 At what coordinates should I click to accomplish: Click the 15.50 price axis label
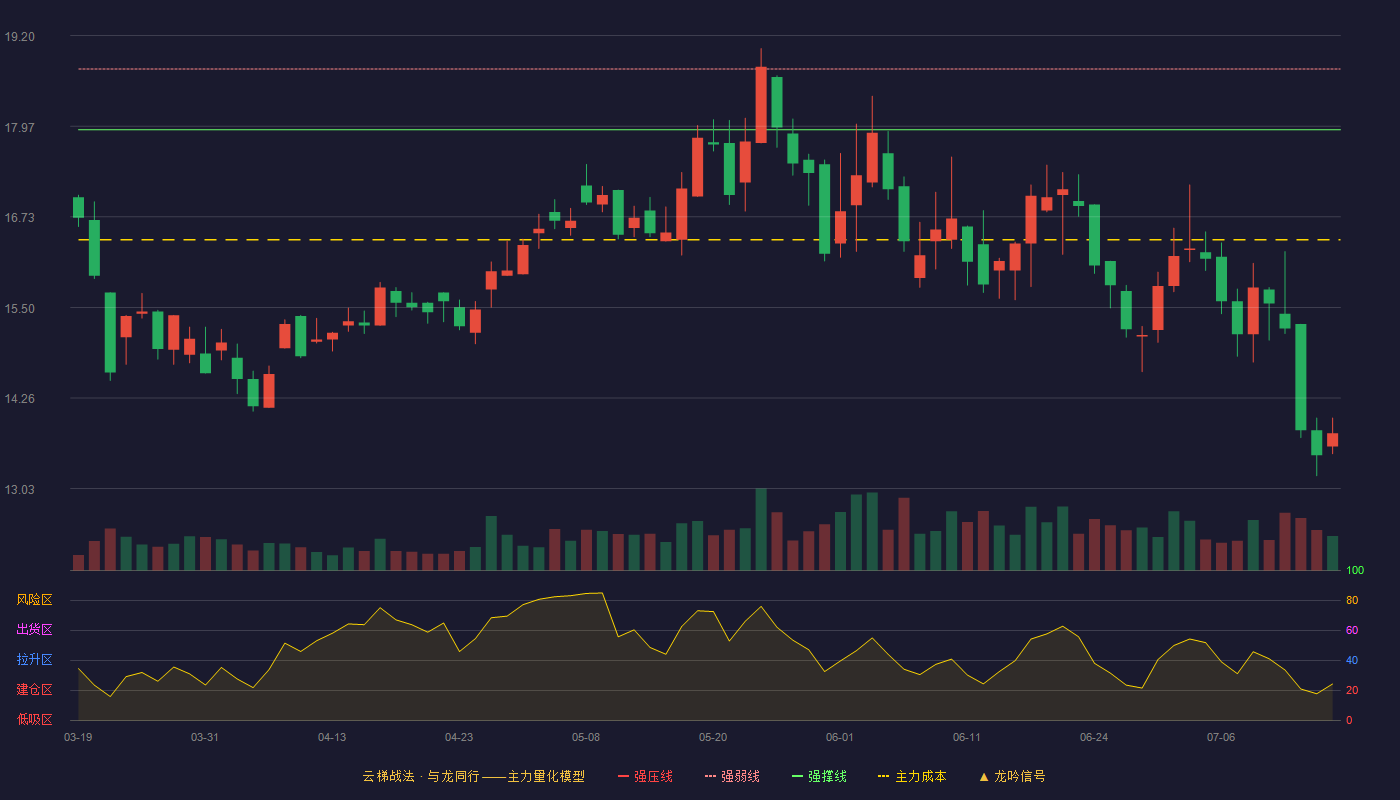point(19,309)
